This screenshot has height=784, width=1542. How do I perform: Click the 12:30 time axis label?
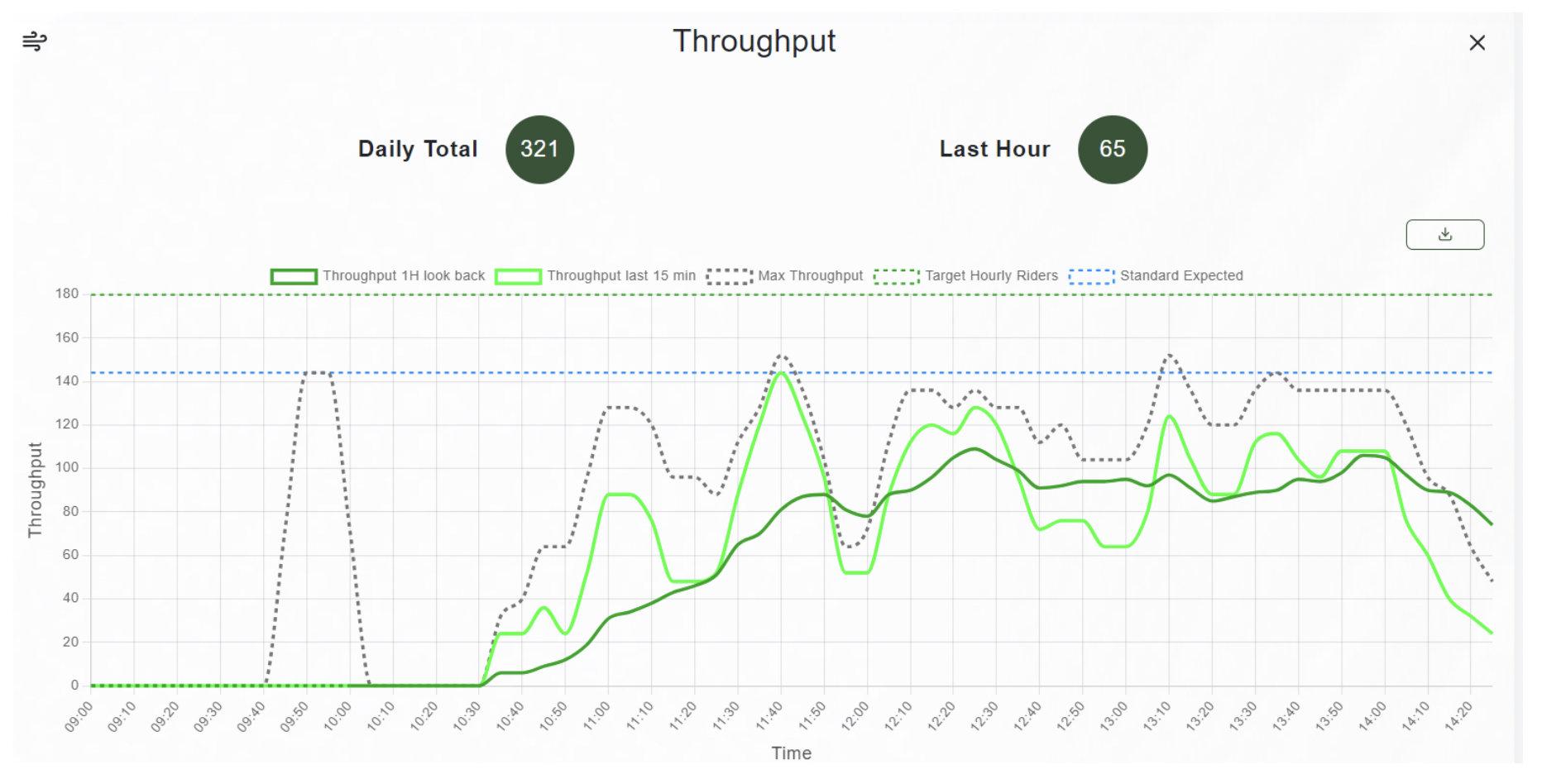click(x=984, y=716)
